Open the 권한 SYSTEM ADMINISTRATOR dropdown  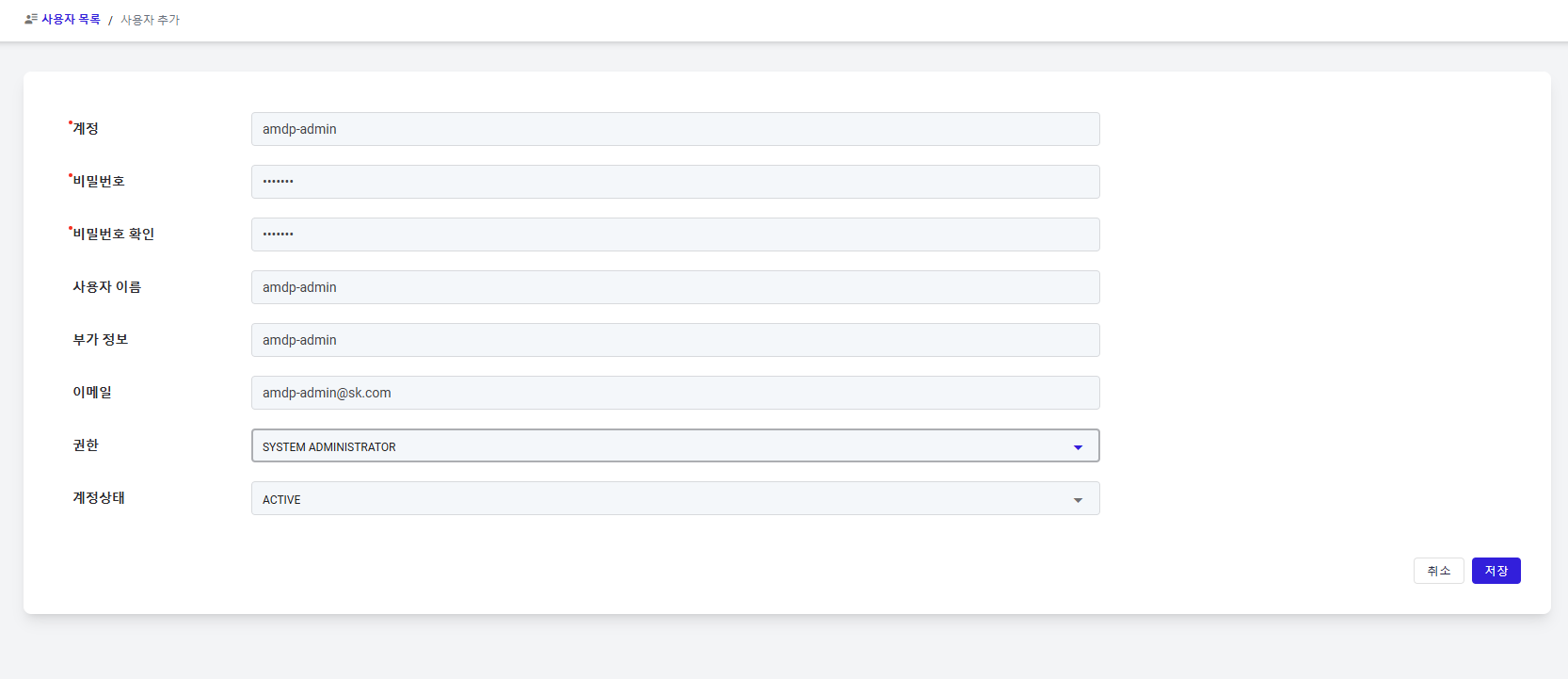659,446
